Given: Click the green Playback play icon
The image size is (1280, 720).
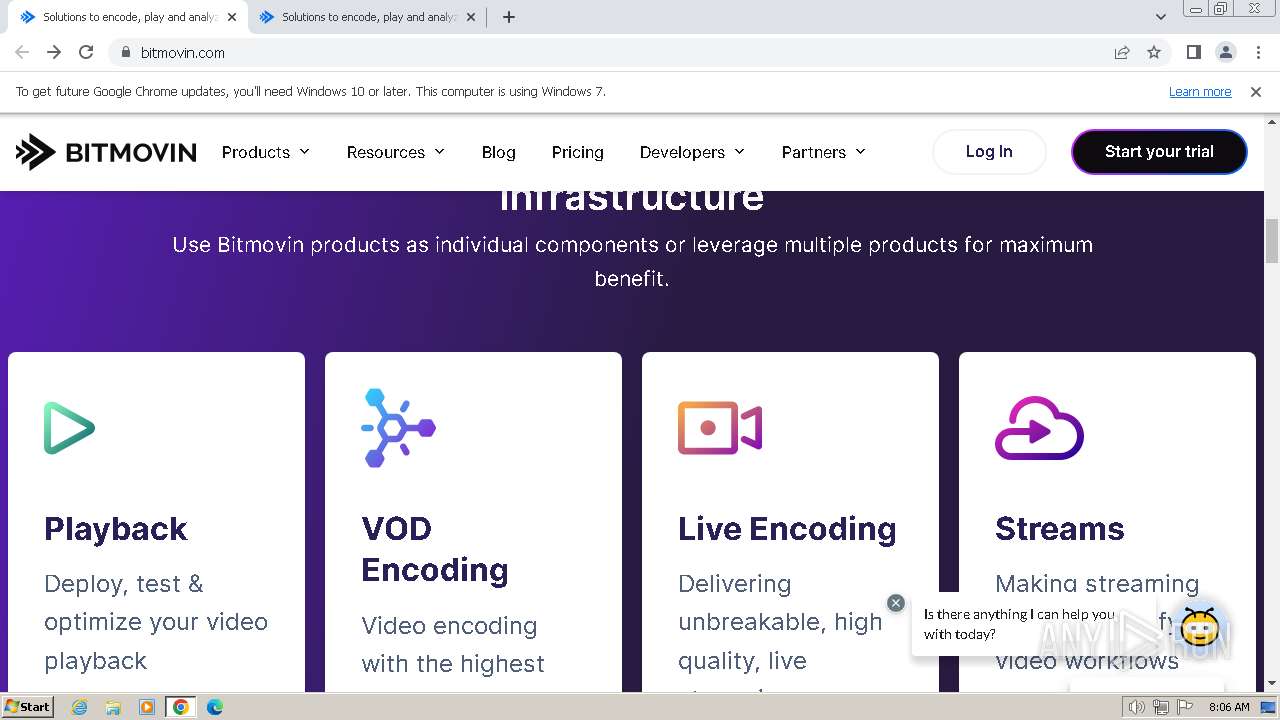Looking at the screenshot, I should point(69,428).
